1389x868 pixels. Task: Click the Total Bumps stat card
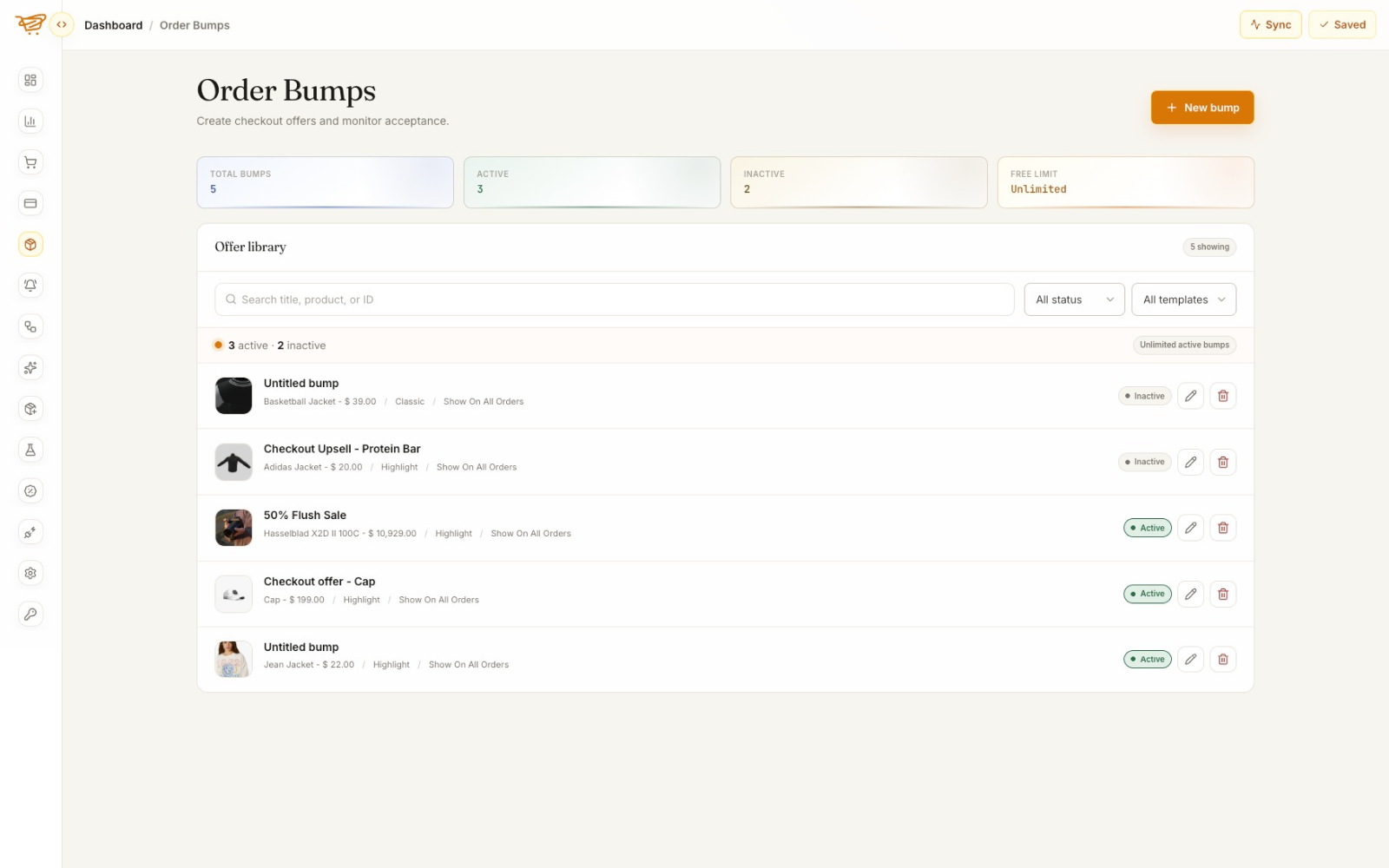point(325,182)
